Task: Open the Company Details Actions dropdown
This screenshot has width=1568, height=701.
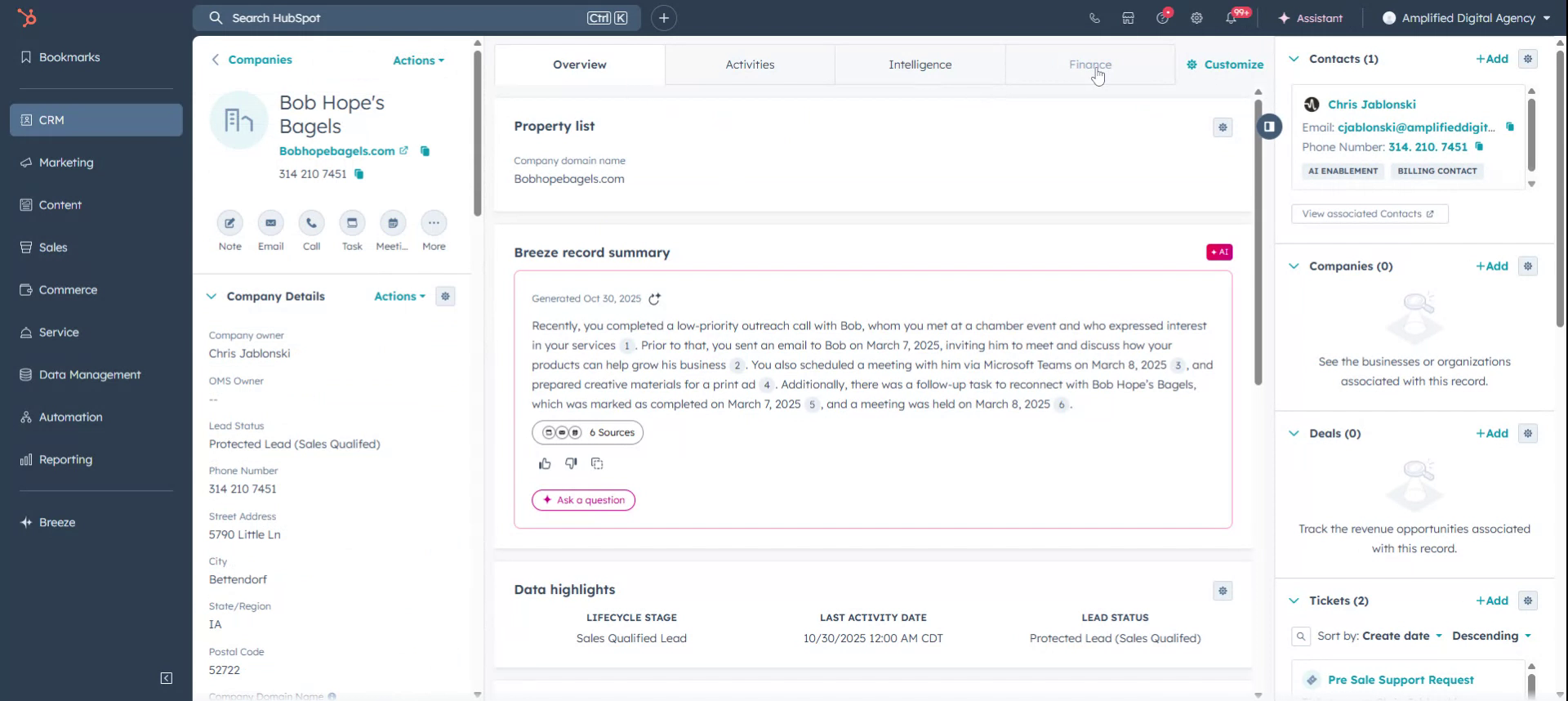Action: pyautogui.click(x=399, y=297)
